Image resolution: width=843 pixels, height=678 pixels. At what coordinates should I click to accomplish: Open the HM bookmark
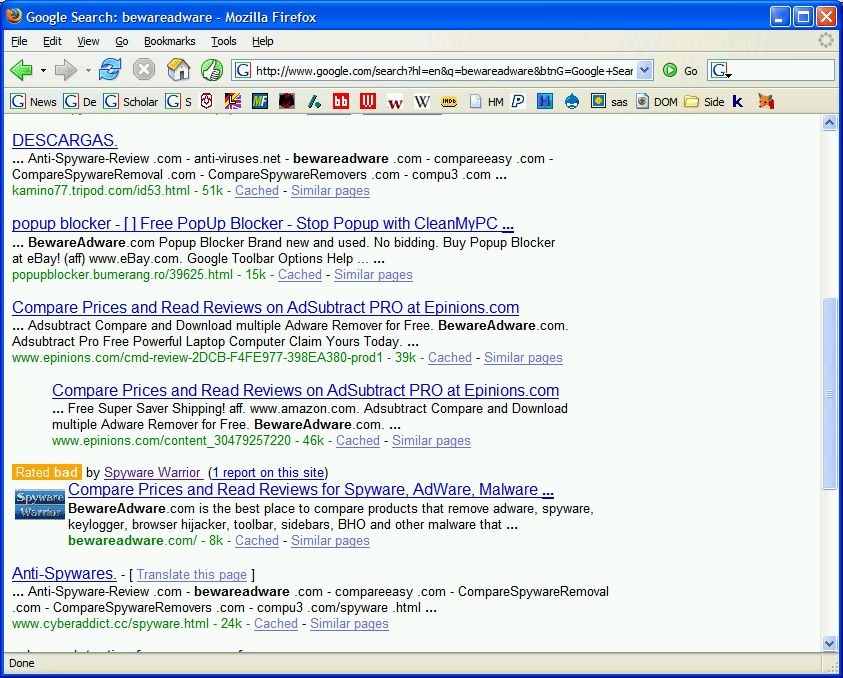(x=486, y=101)
